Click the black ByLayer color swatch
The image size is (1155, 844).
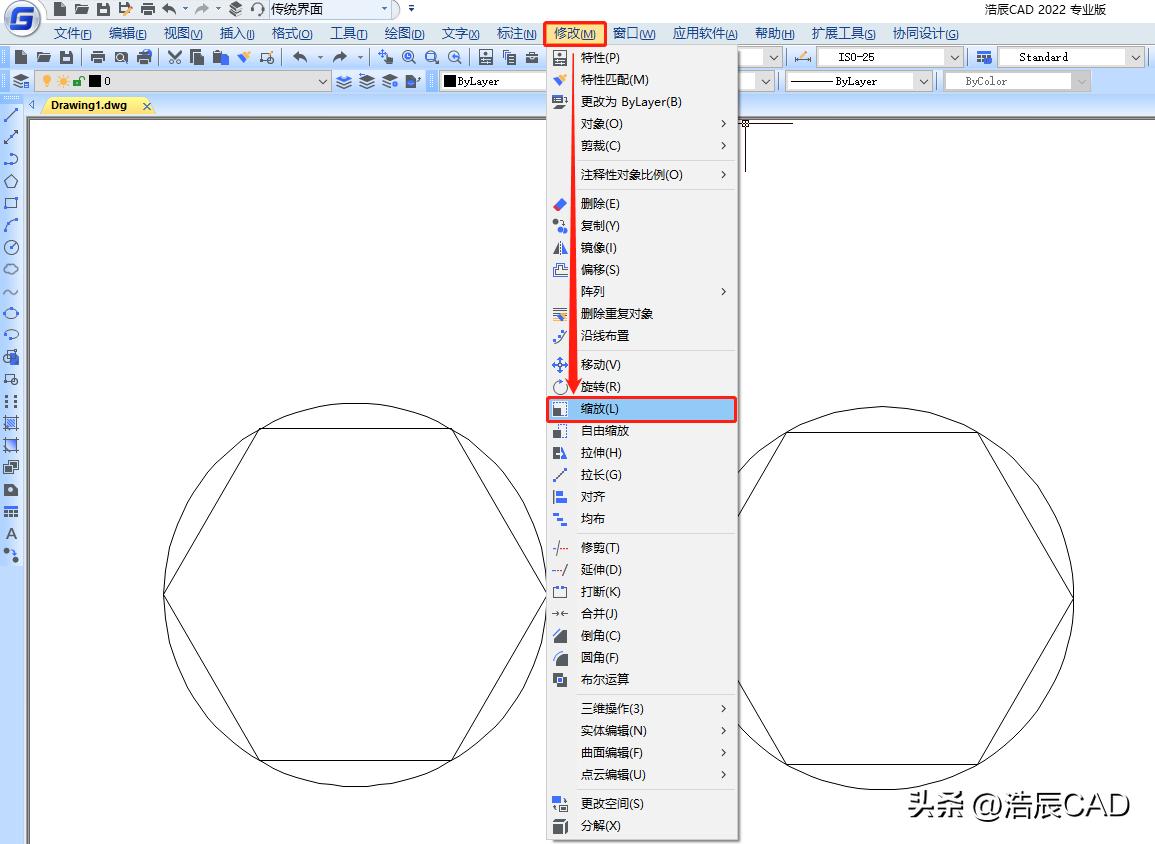click(x=450, y=81)
